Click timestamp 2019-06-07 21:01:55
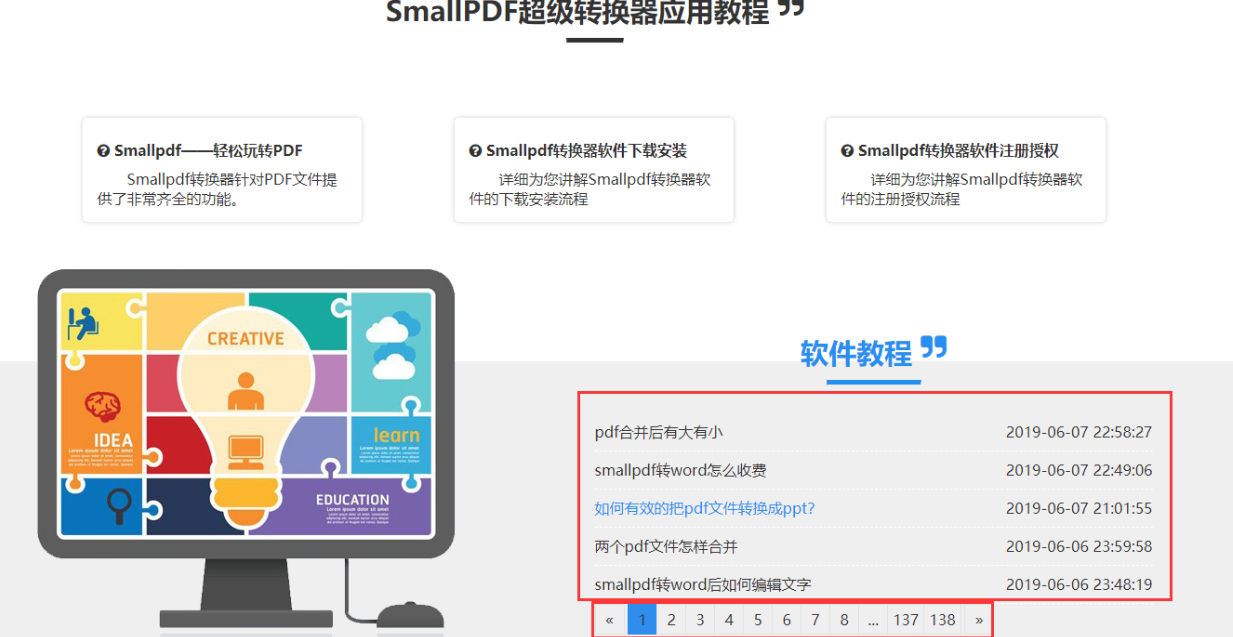 1079,508
